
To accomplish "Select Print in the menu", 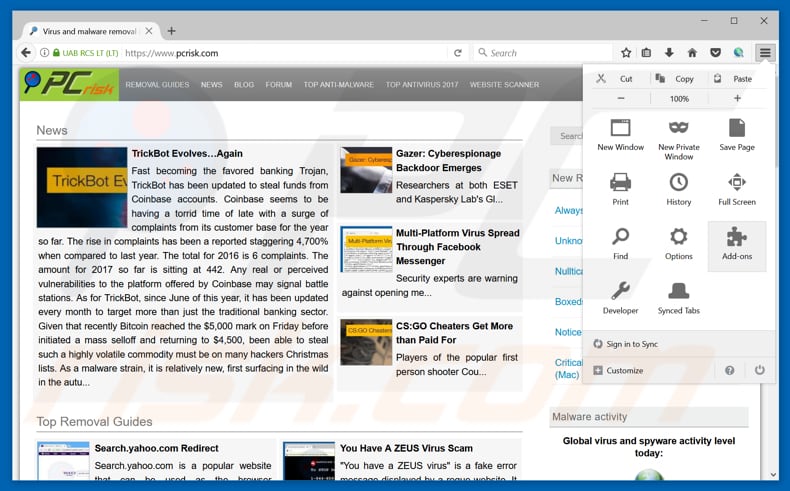I will (x=621, y=189).
